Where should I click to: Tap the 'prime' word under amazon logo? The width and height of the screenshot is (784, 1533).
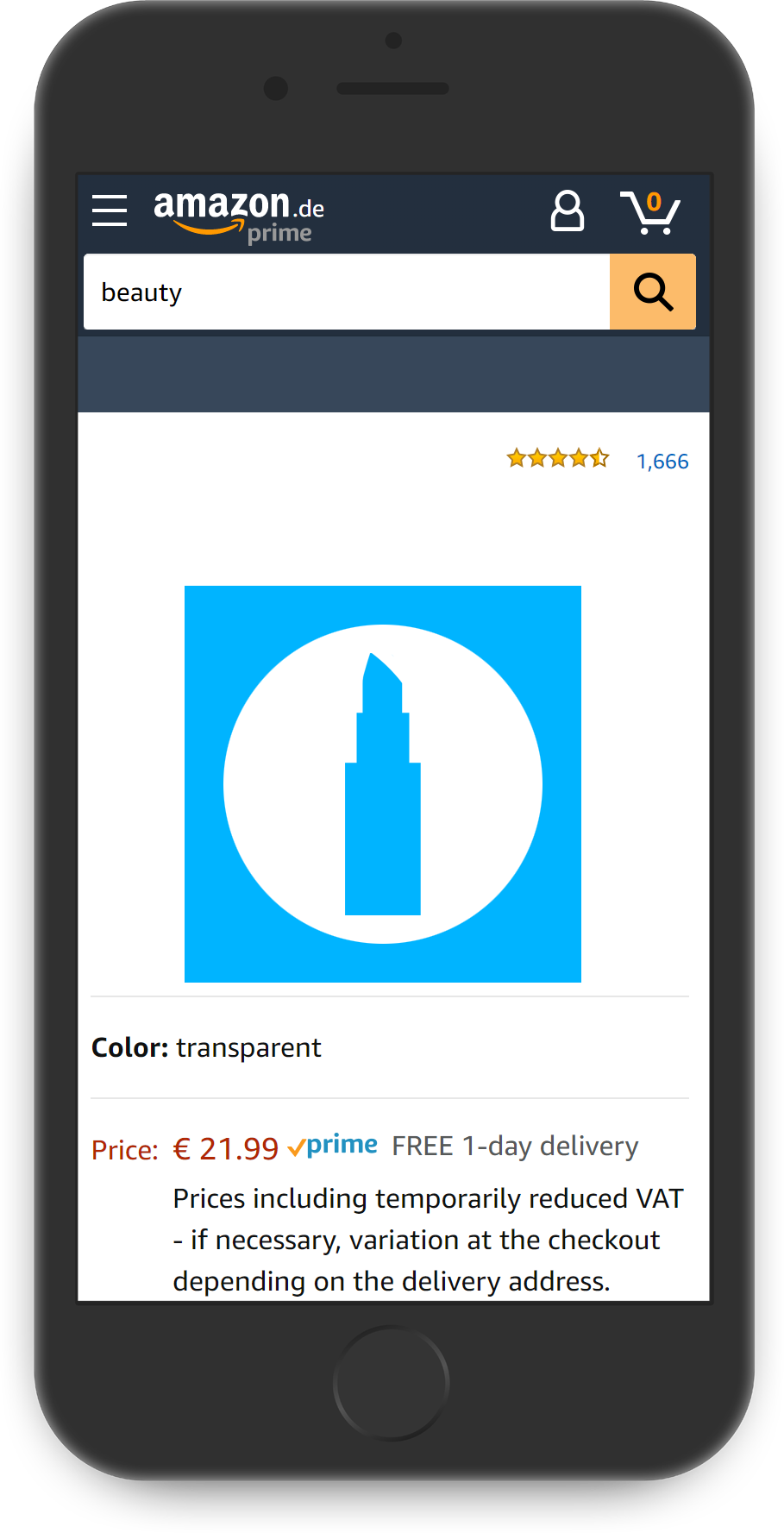point(279,234)
